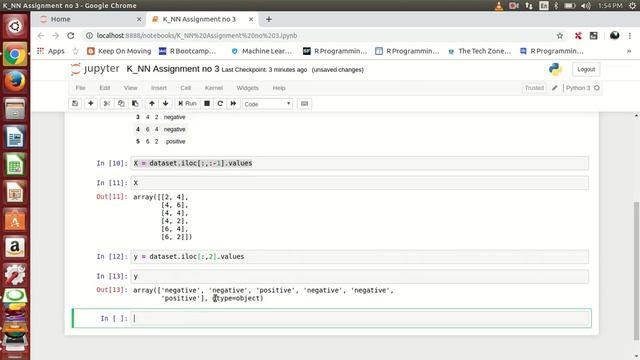Open the cell type Code dropdown
The width and height of the screenshot is (640, 360).
tap(267, 104)
